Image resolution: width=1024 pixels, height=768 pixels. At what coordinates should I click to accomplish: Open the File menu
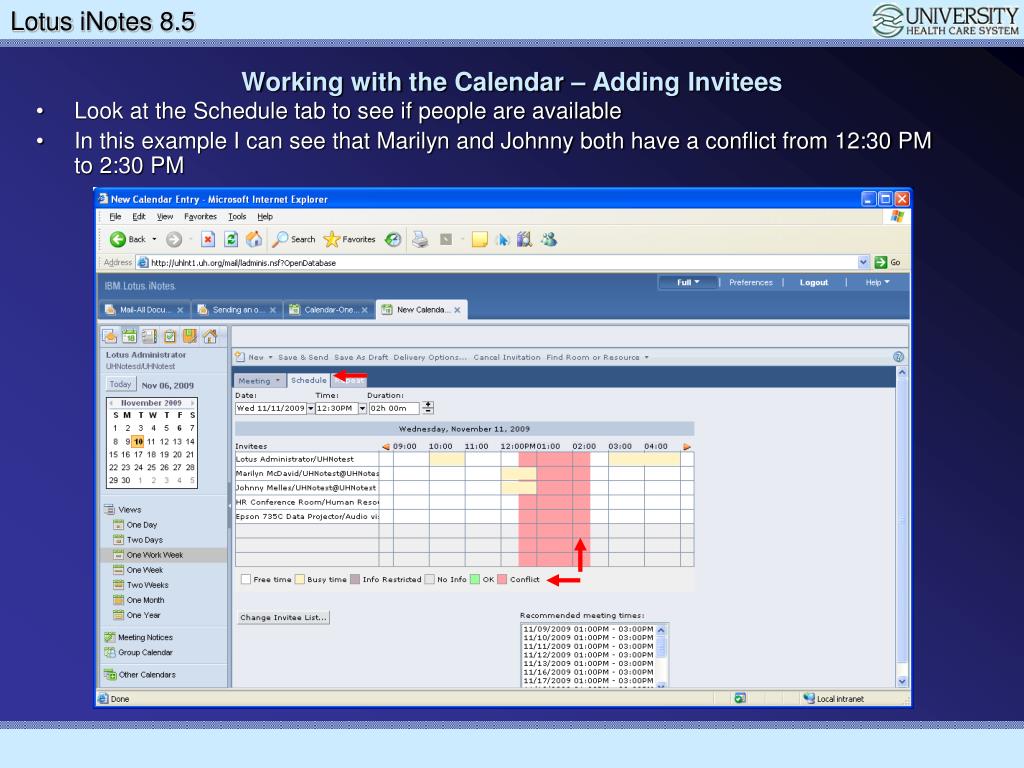click(x=116, y=217)
